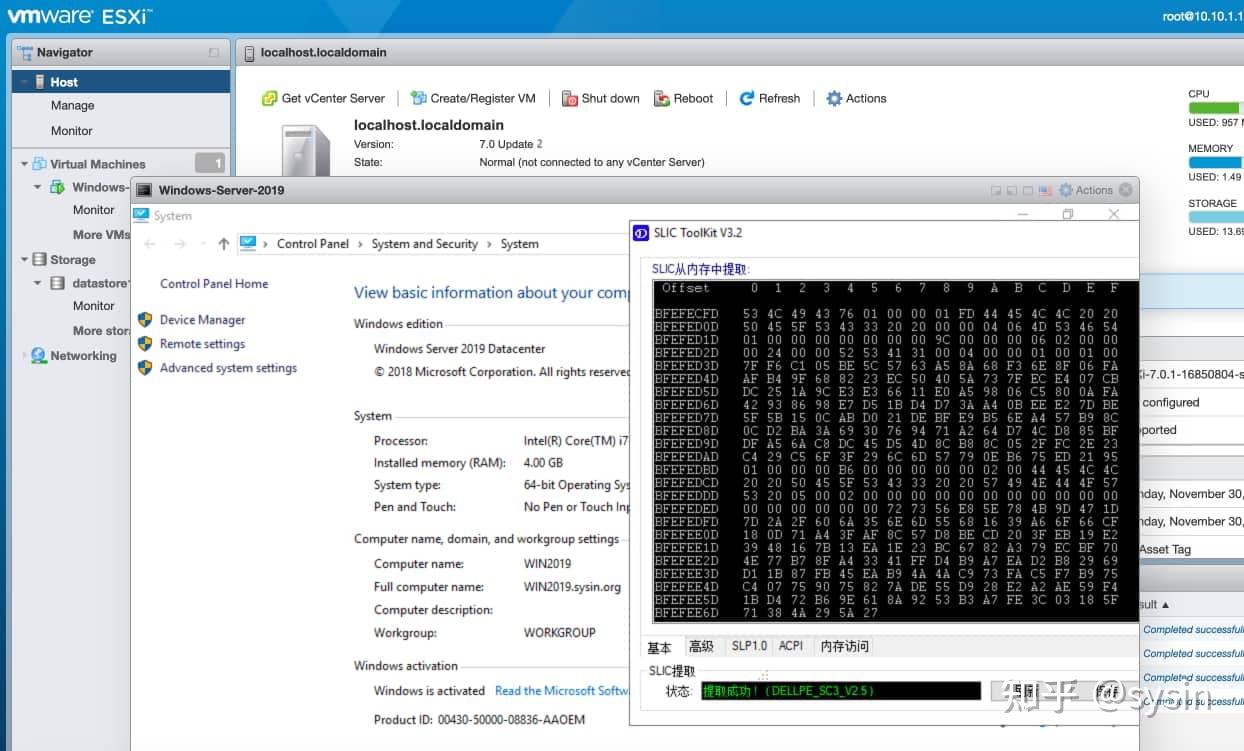The width and height of the screenshot is (1244, 751).
Task: Click Control Panel breadcrumb
Action: coord(313,244)
